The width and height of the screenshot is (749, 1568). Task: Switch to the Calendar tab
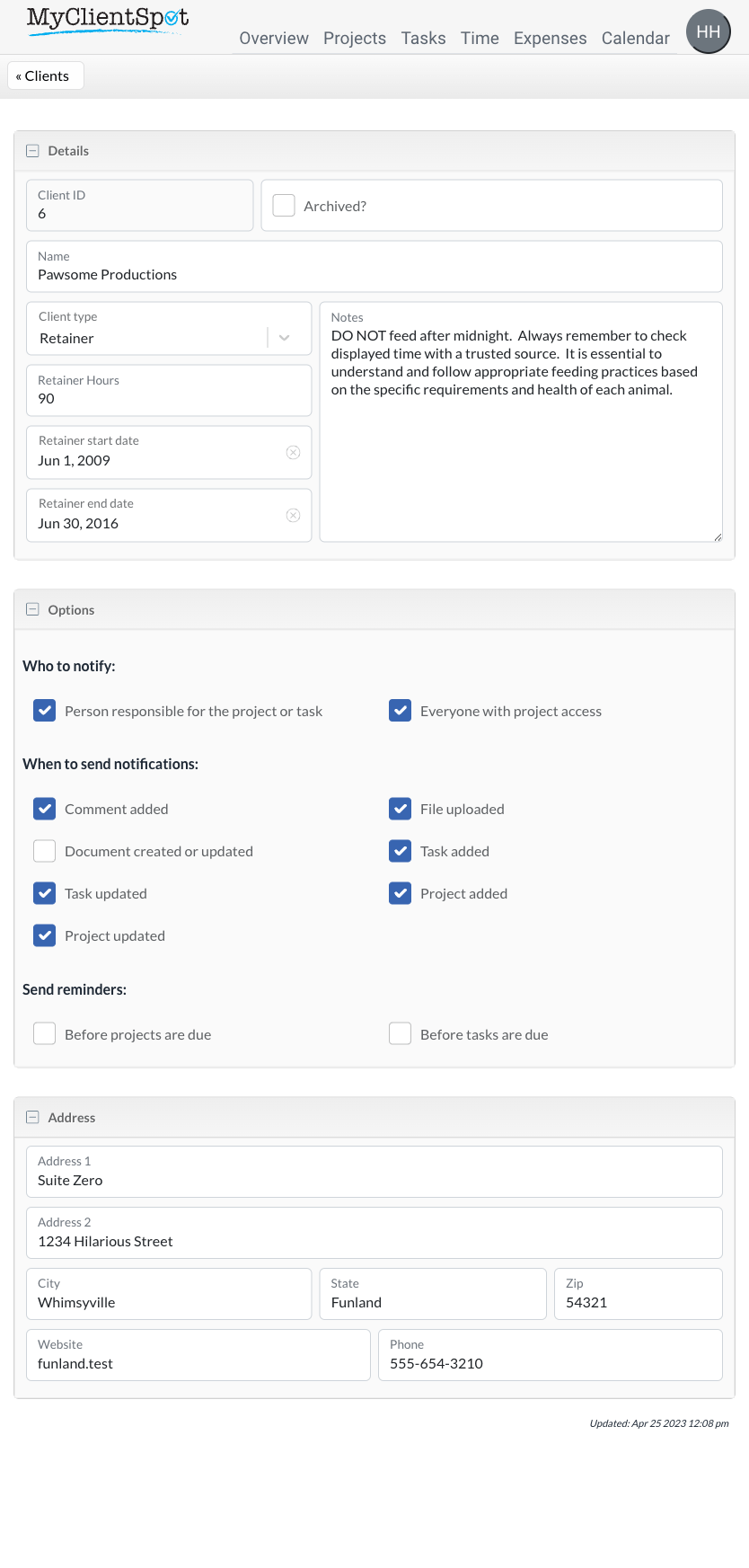(635, 39)
